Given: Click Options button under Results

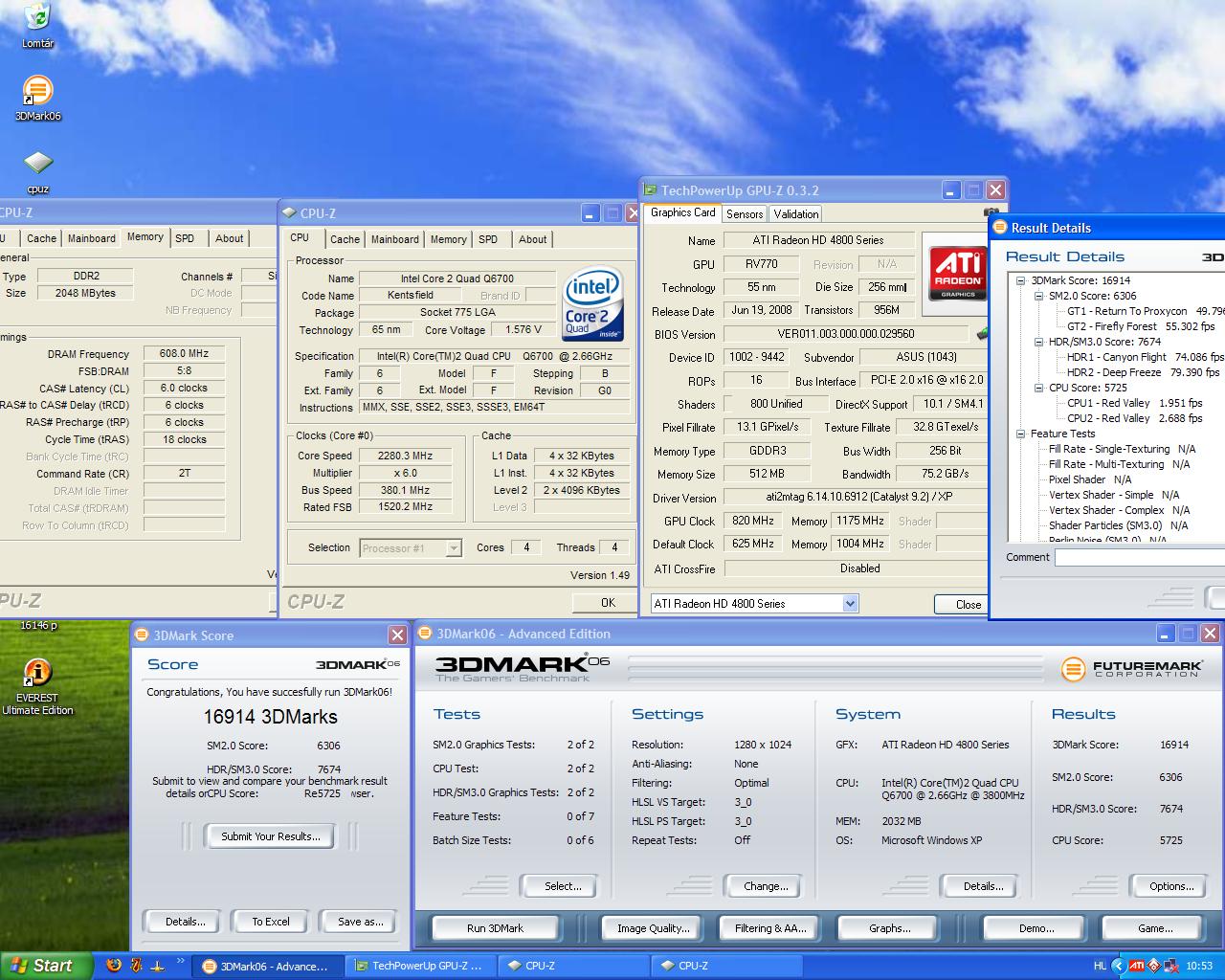Looking at the screenshot, I should (1171, 886).
